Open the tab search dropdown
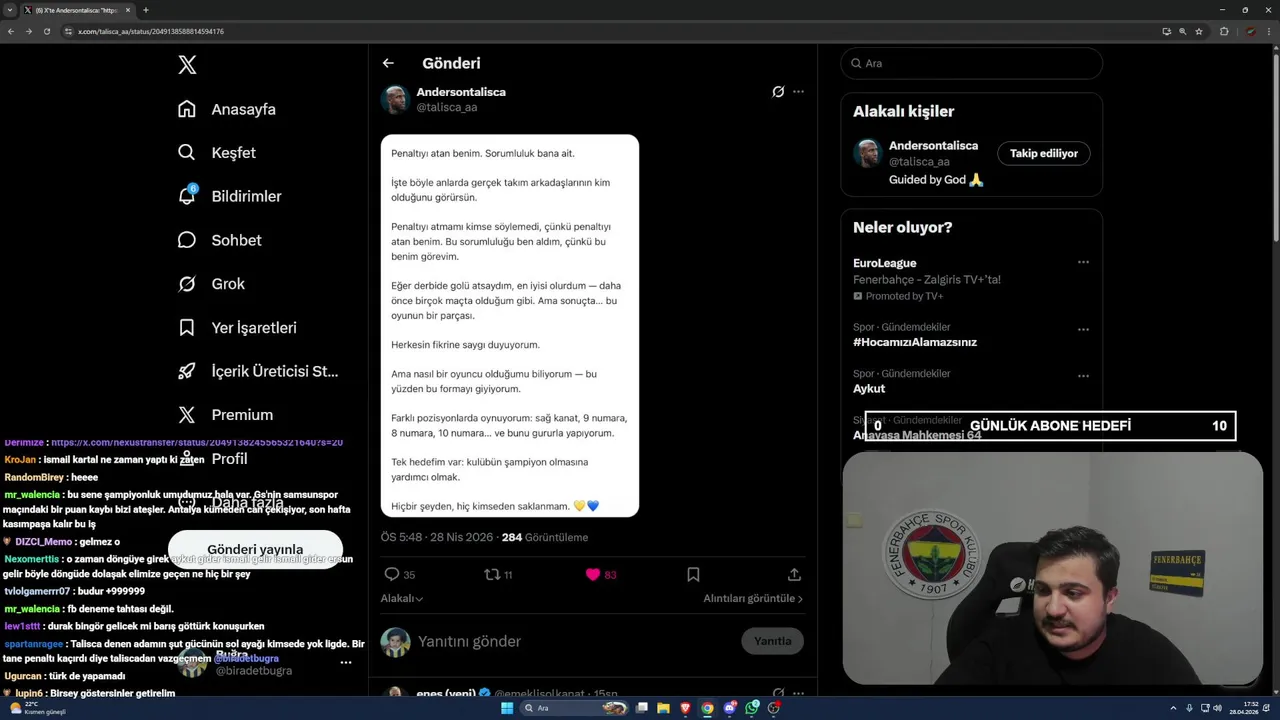The image size is (1280, 720). point(11,10)
